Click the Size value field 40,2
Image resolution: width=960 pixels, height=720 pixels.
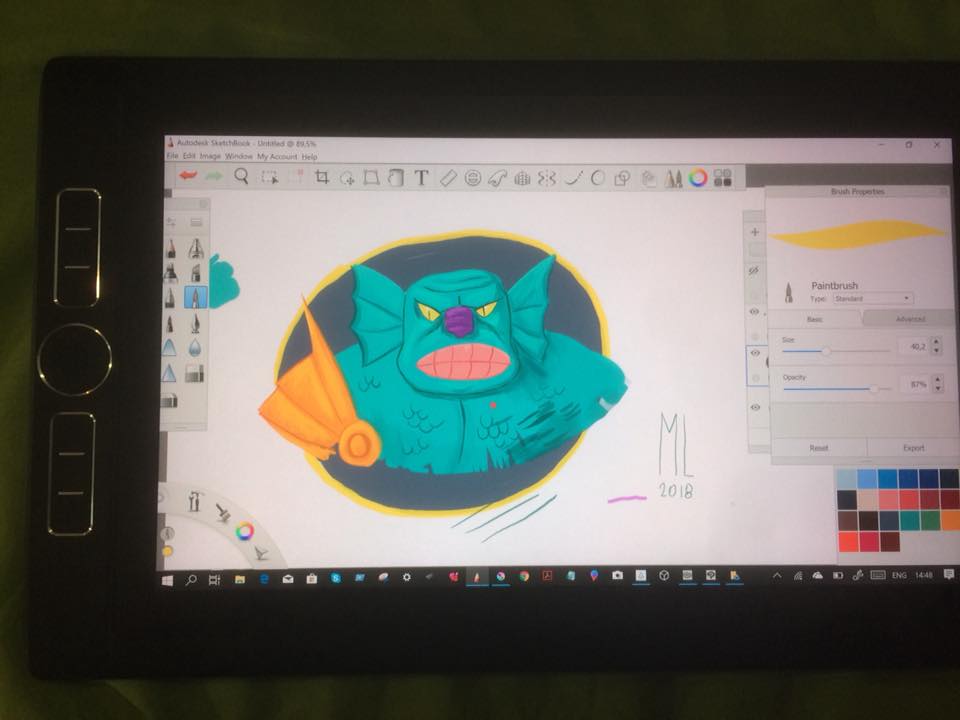[916, 347]
